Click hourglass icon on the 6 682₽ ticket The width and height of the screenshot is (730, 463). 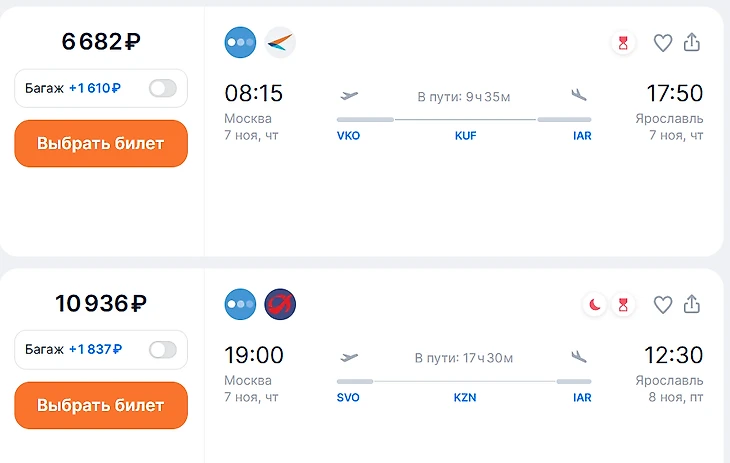point(624,43)
